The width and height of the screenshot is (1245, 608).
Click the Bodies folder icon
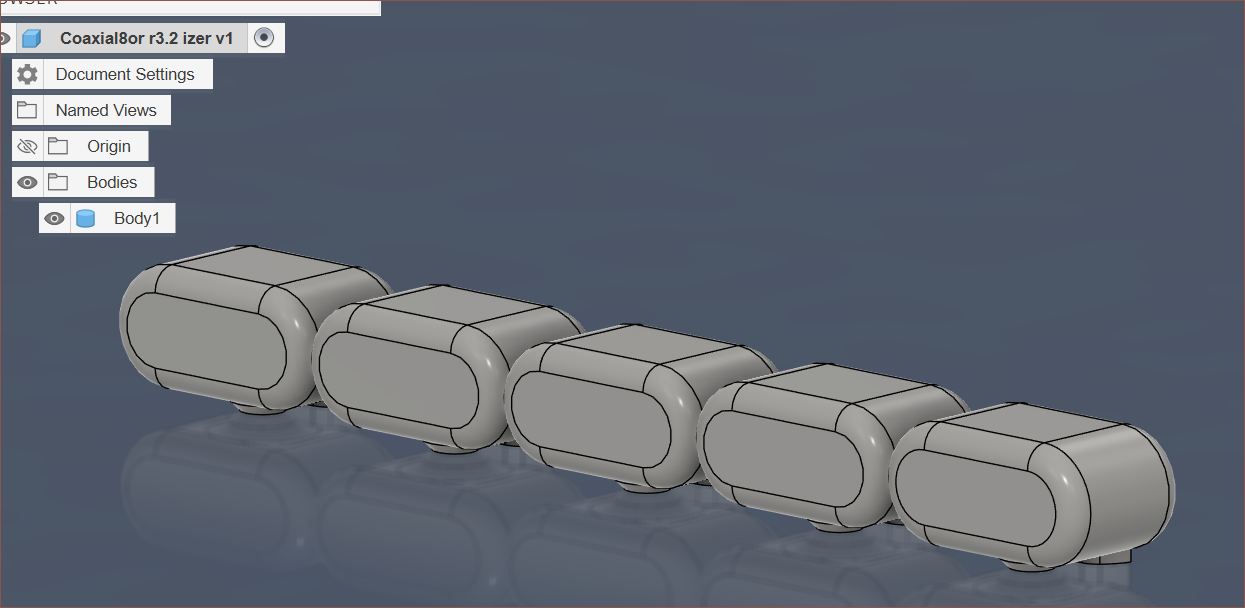[x=59, y=182]
